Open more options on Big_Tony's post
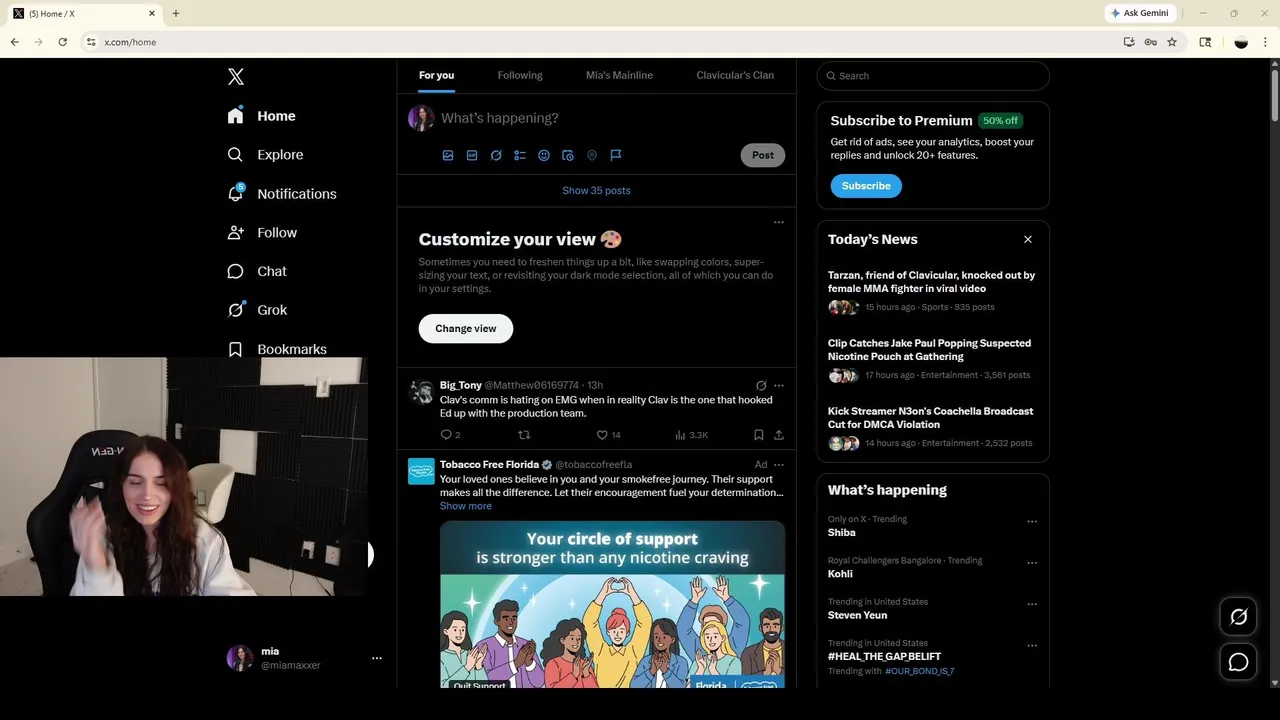The width and height of the screenshot is (1280, 720). (x=779, y=385)
